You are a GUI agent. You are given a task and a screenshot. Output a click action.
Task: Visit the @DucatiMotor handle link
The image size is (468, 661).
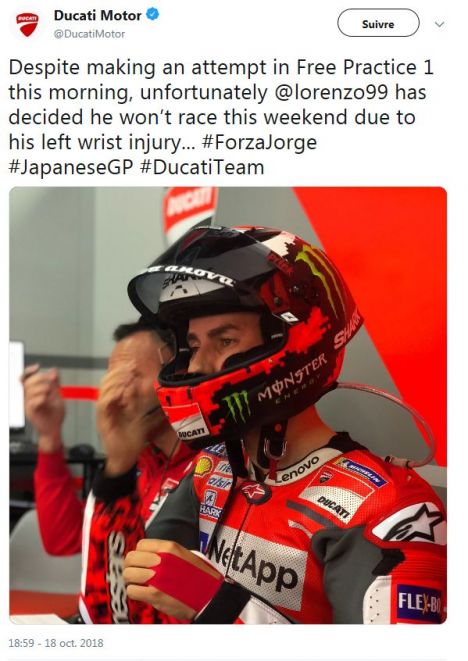[x=89, y=34]
